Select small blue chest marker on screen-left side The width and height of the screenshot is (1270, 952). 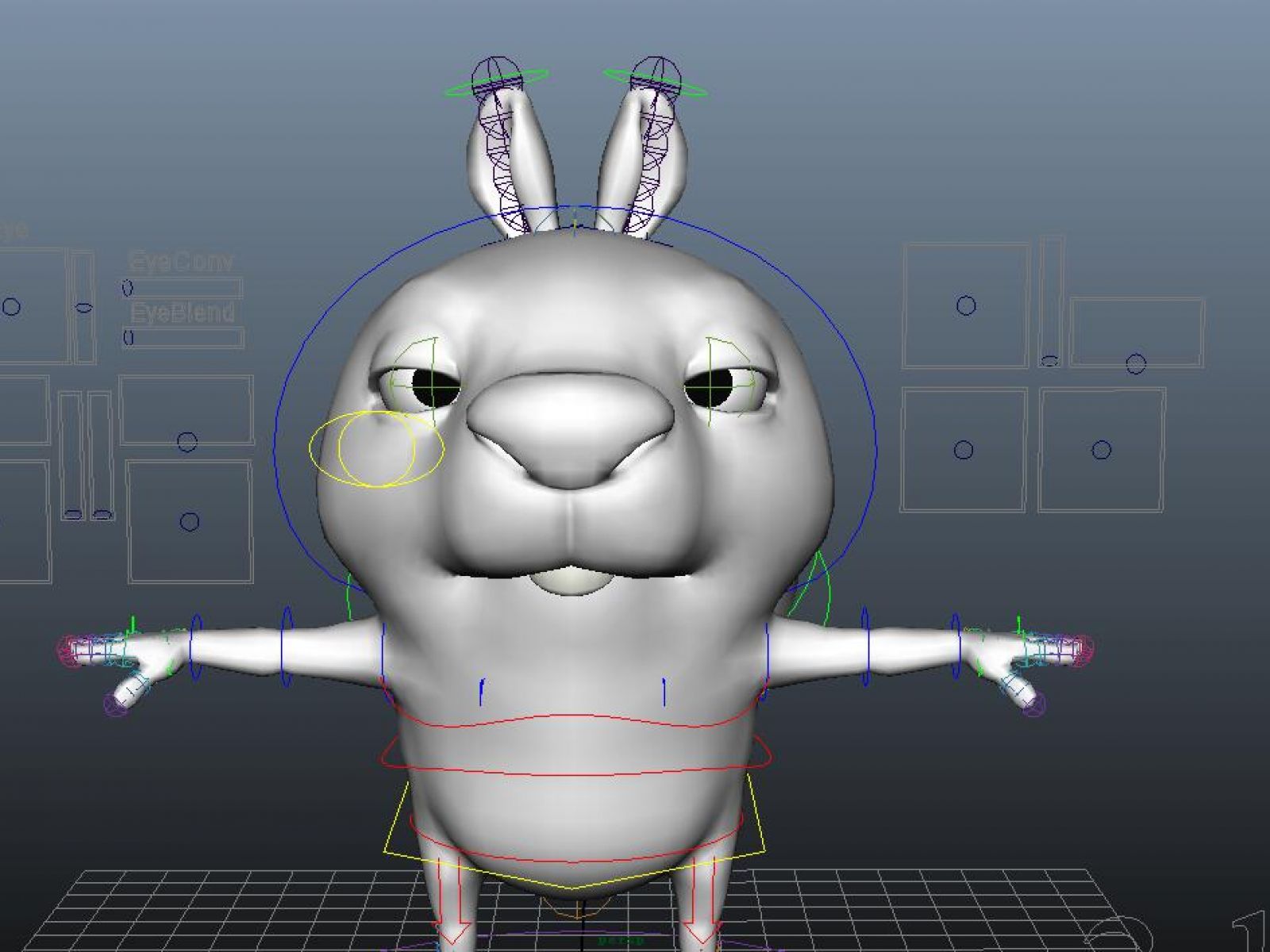click(481, 692)
